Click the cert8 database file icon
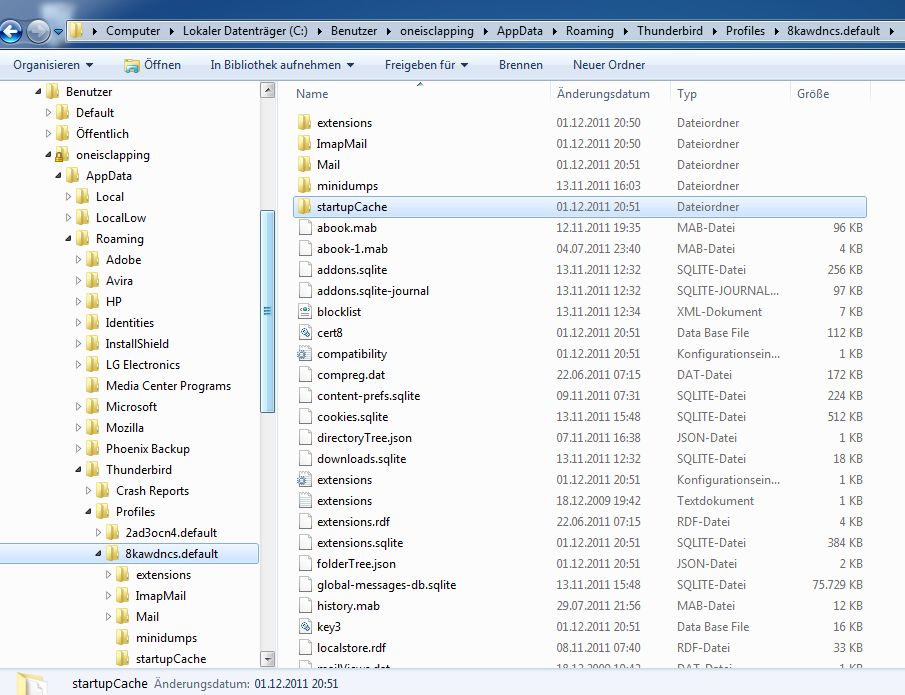The height and width of the screenshot is (695, 905). click(x=305, y=333)
